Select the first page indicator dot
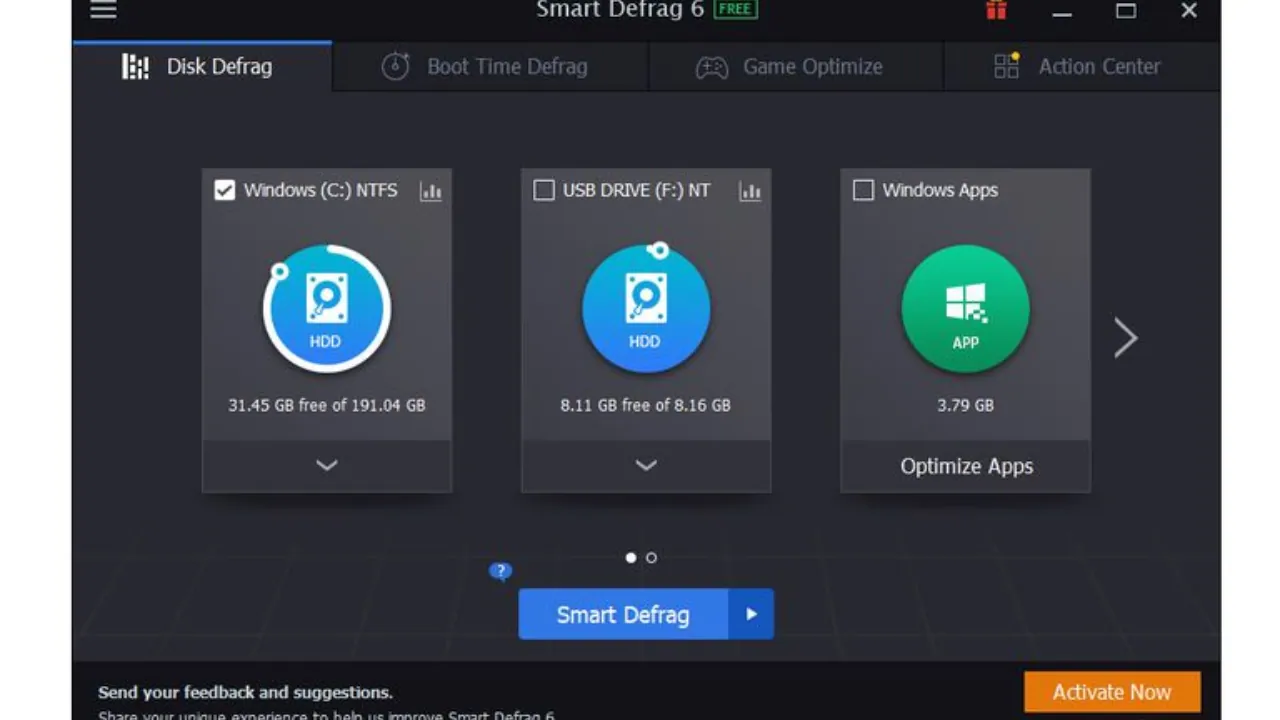This screenshot has height=720, width=1280. pos(631,558)
